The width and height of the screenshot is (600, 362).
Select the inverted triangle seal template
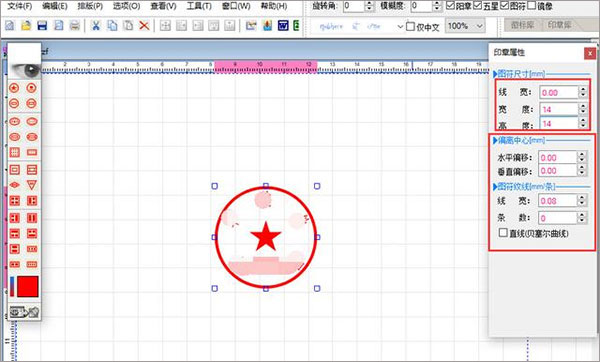coord(32,185)
